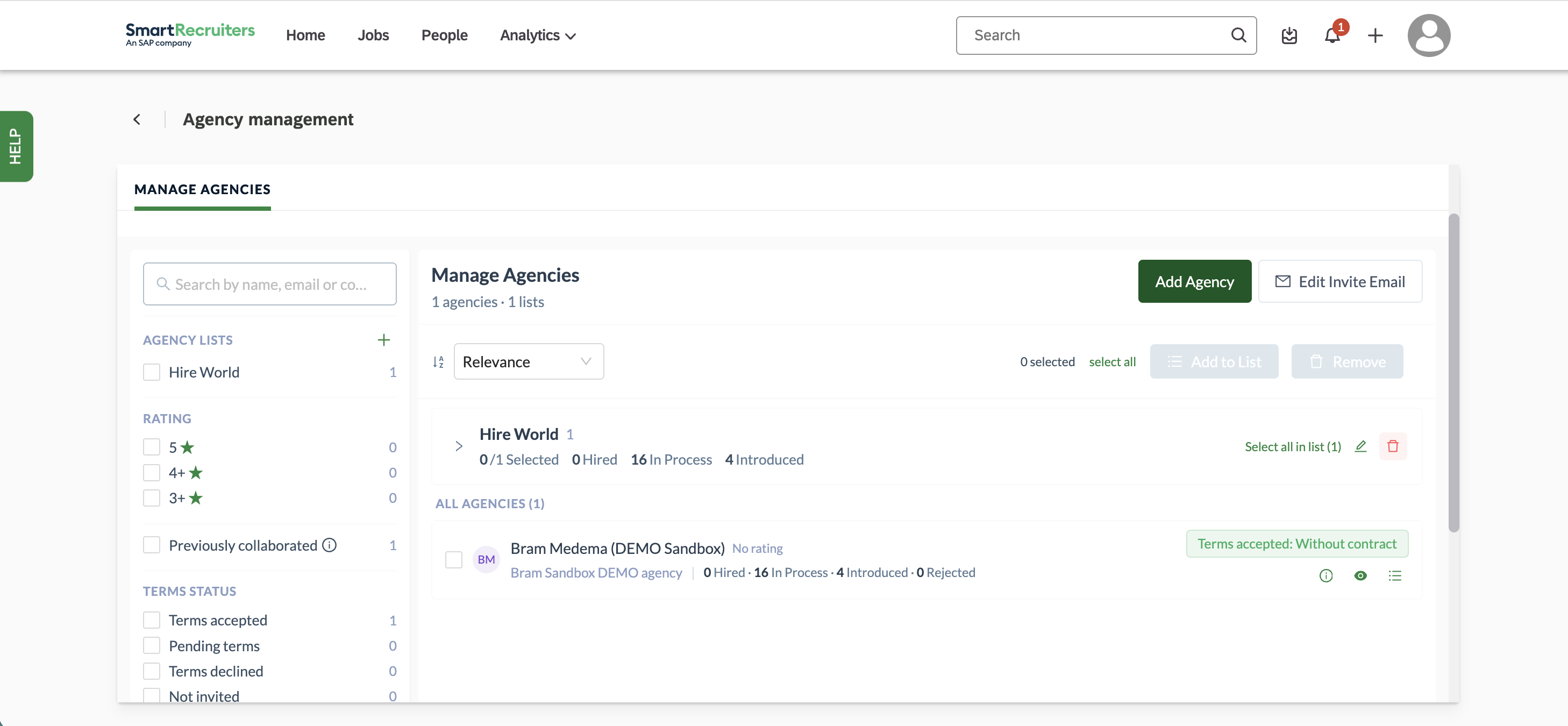Go to the Home nav item
This screenshot has height=726, width=1568.
(305, 35)
